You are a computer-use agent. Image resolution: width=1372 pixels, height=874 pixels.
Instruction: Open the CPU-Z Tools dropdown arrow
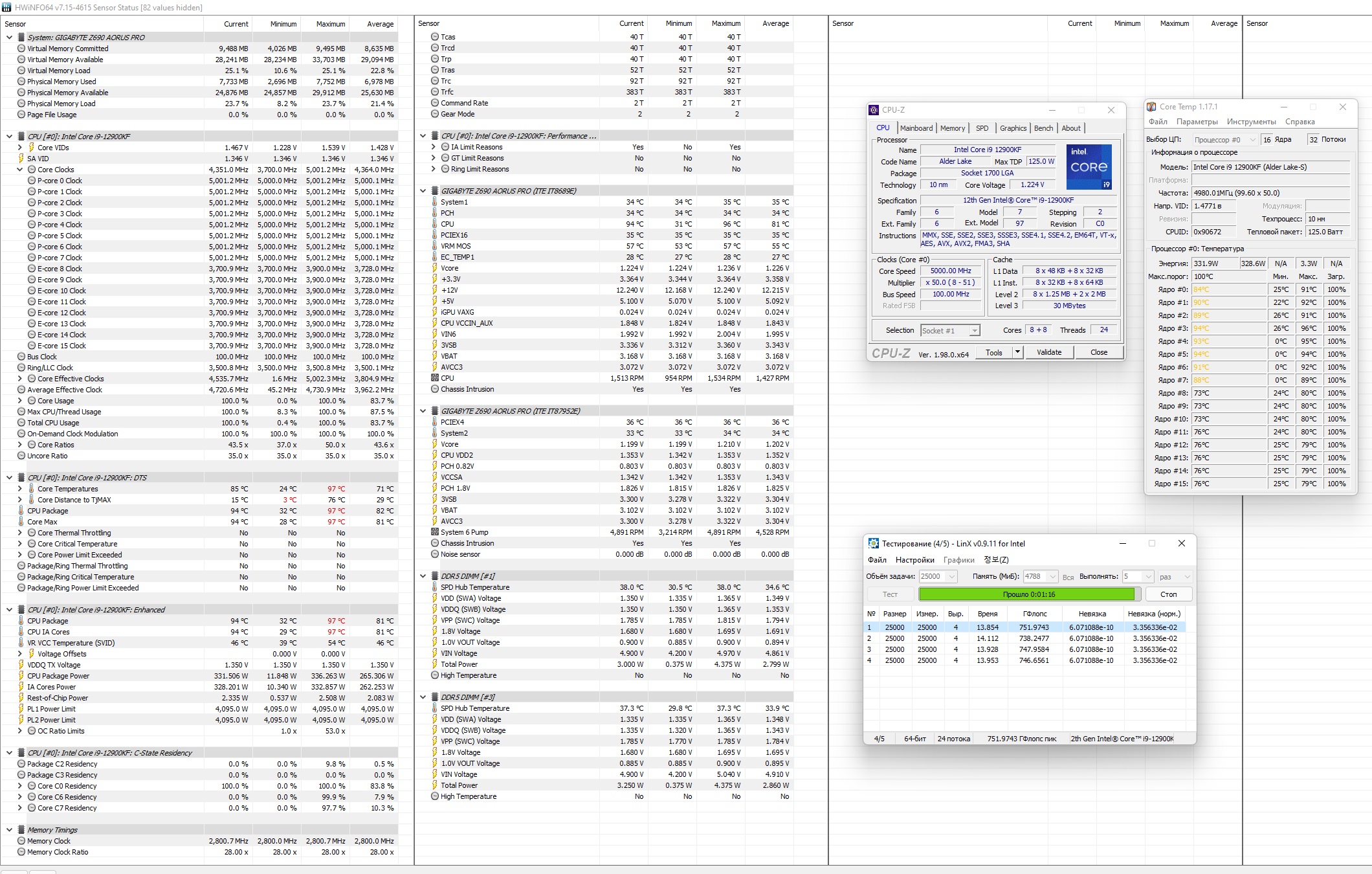click(1017, 352)
